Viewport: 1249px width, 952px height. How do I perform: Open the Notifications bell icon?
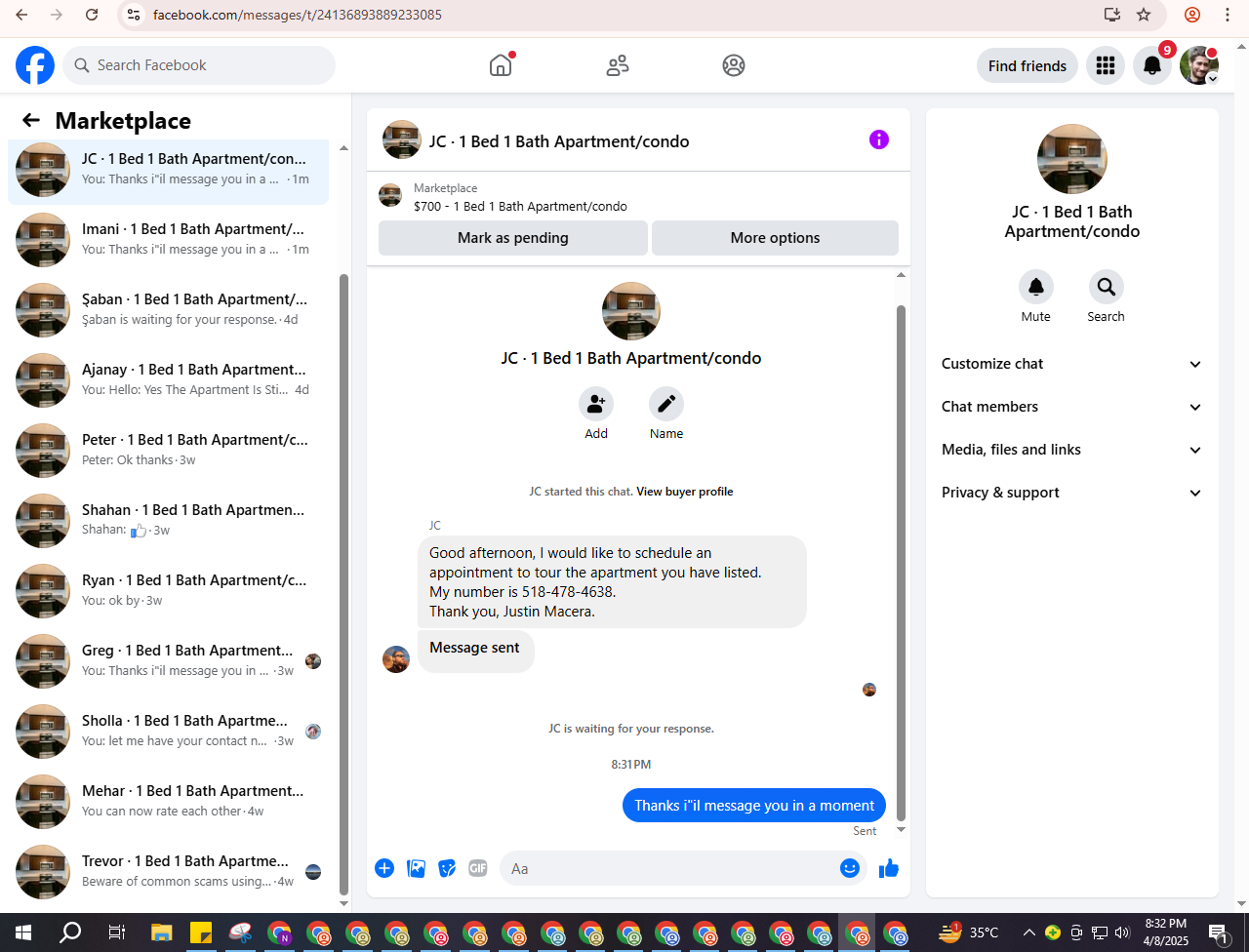click(x=1152, y=65)
